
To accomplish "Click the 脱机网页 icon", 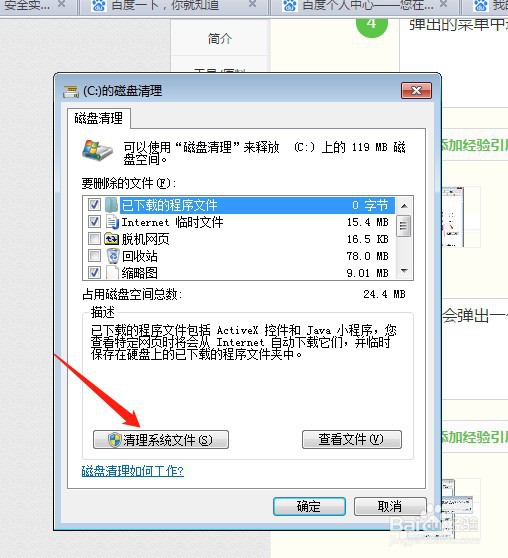I will coord(111,239).
